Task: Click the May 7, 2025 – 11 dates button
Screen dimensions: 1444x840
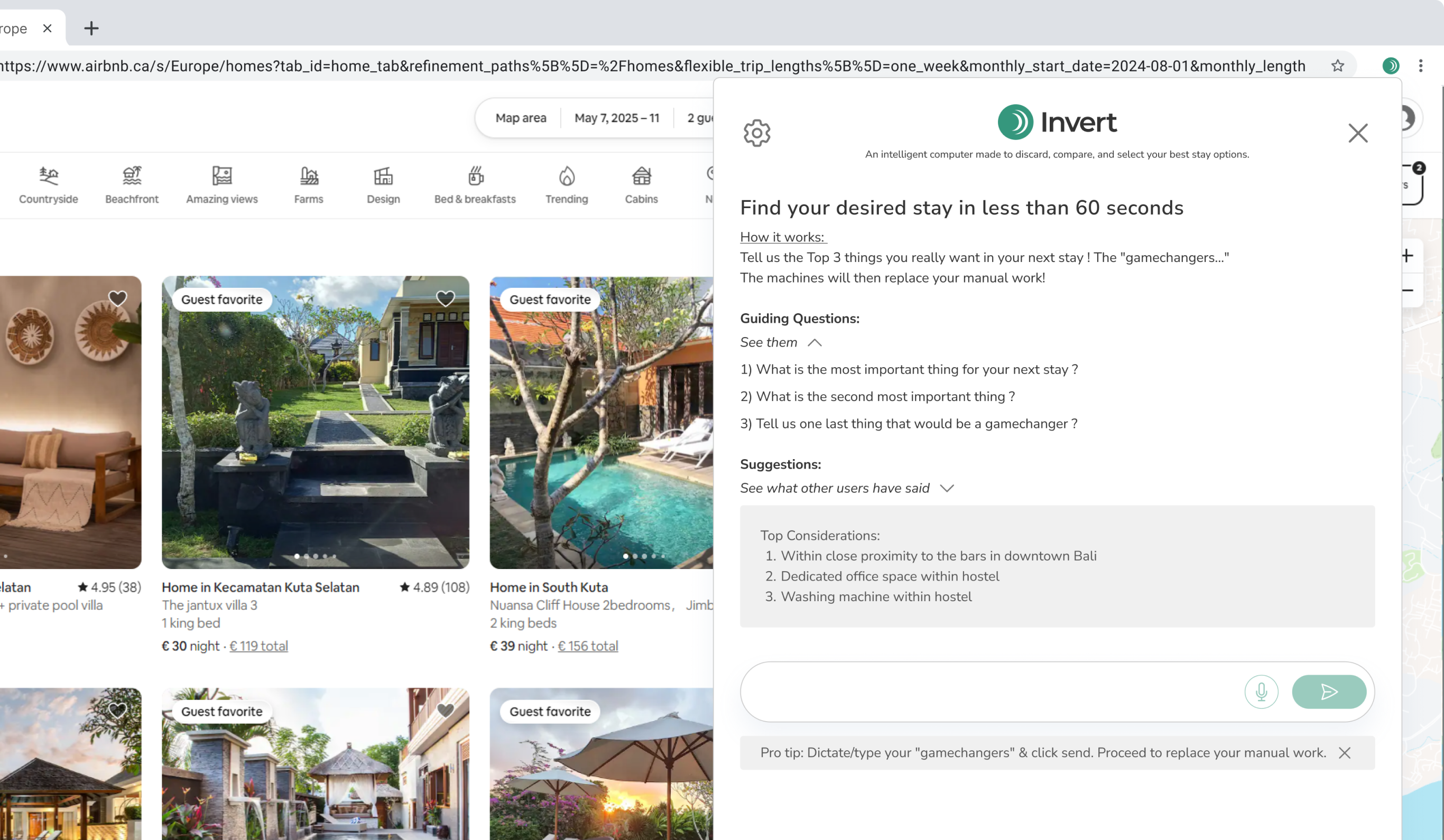Action: pyautogui.click(x=617, y=118)
